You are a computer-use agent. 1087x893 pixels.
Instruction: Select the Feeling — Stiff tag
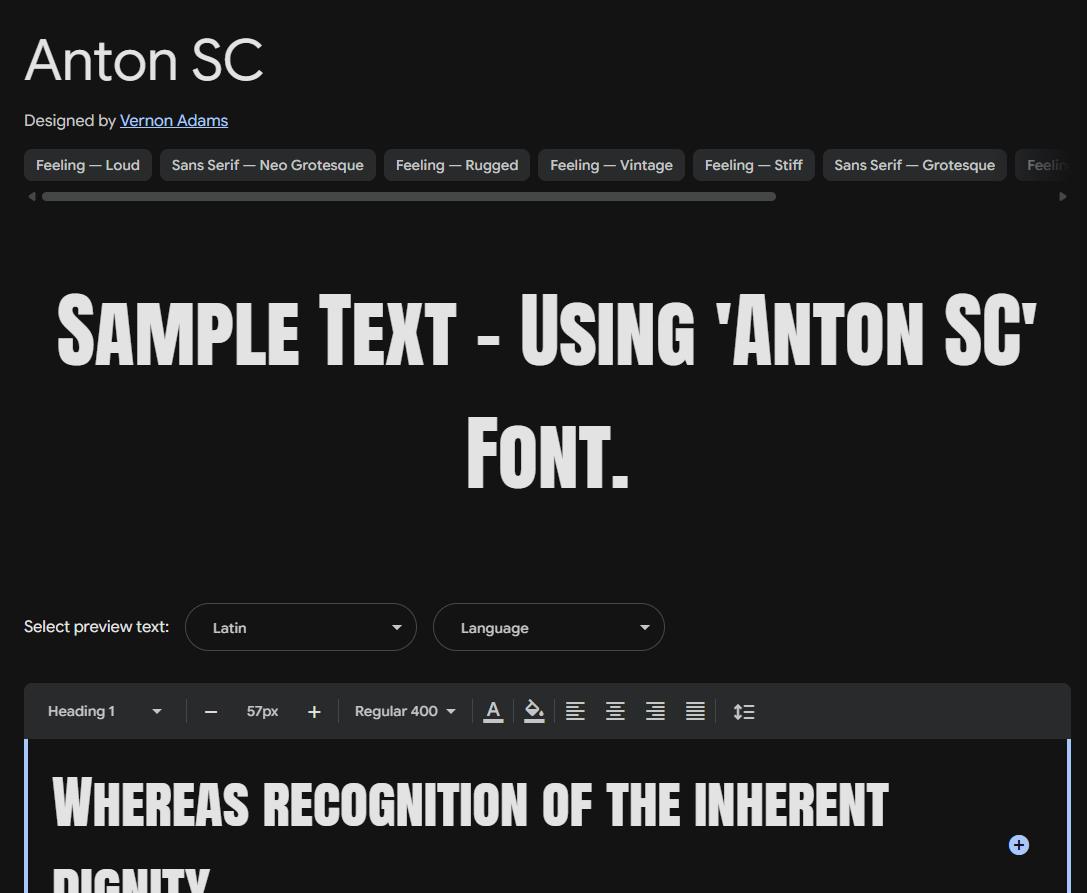pyautogui.click(x=754, y=165)
